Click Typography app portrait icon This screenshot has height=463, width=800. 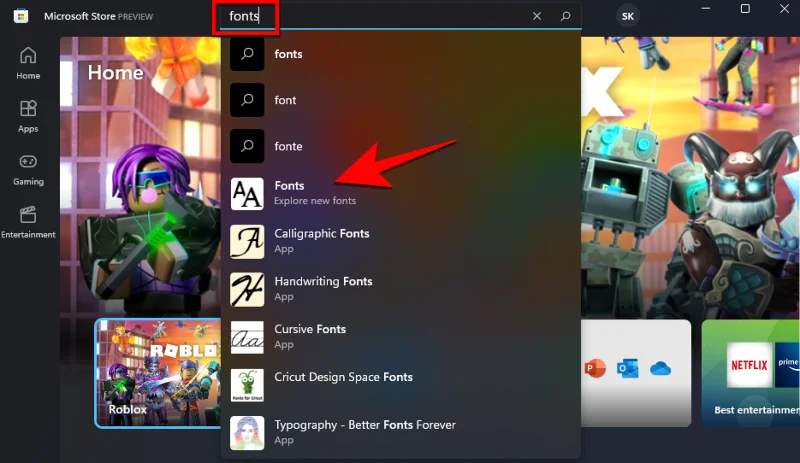[247, 433]
